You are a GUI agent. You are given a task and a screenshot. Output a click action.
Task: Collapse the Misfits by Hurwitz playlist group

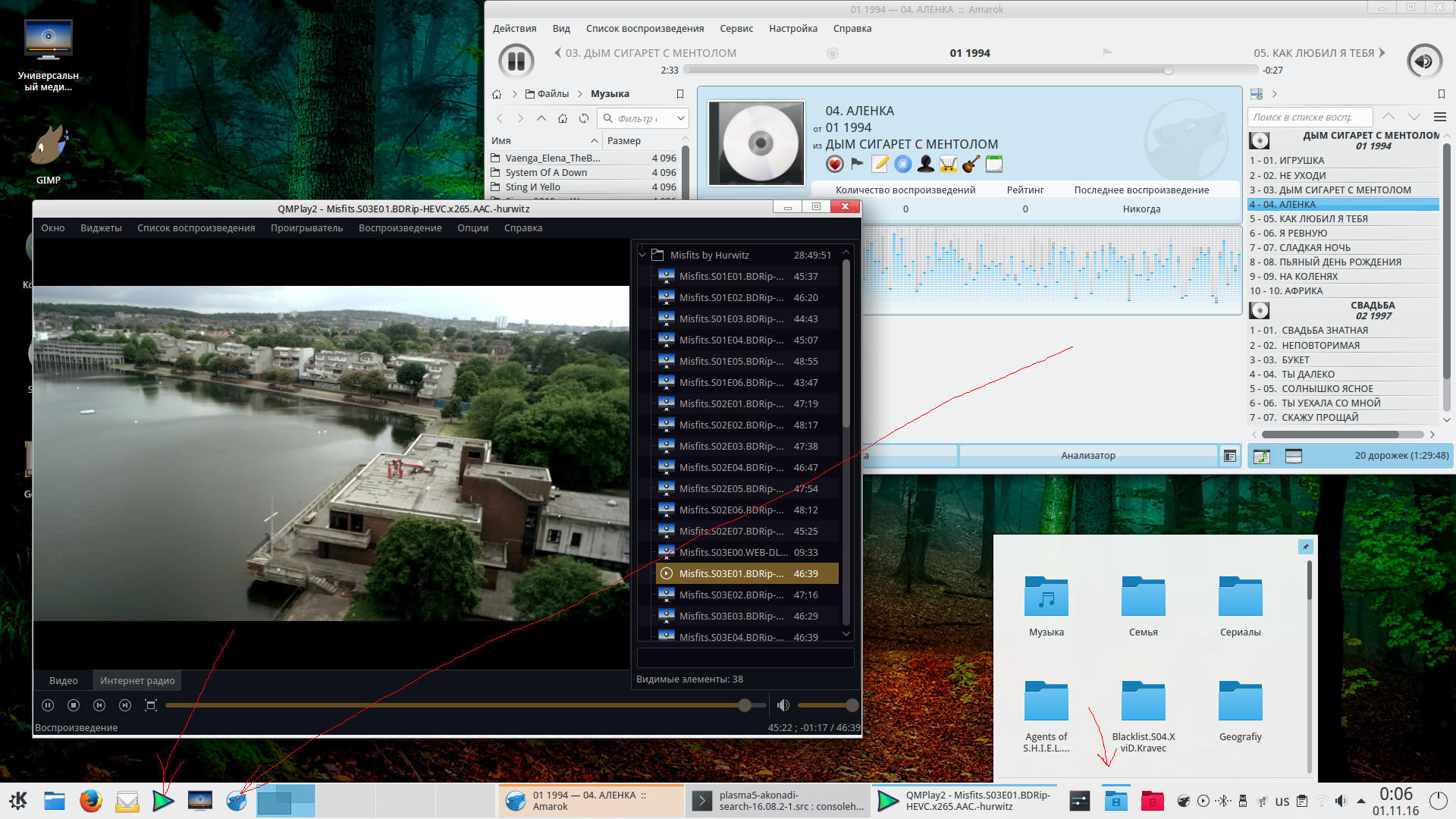coord(642,255)
